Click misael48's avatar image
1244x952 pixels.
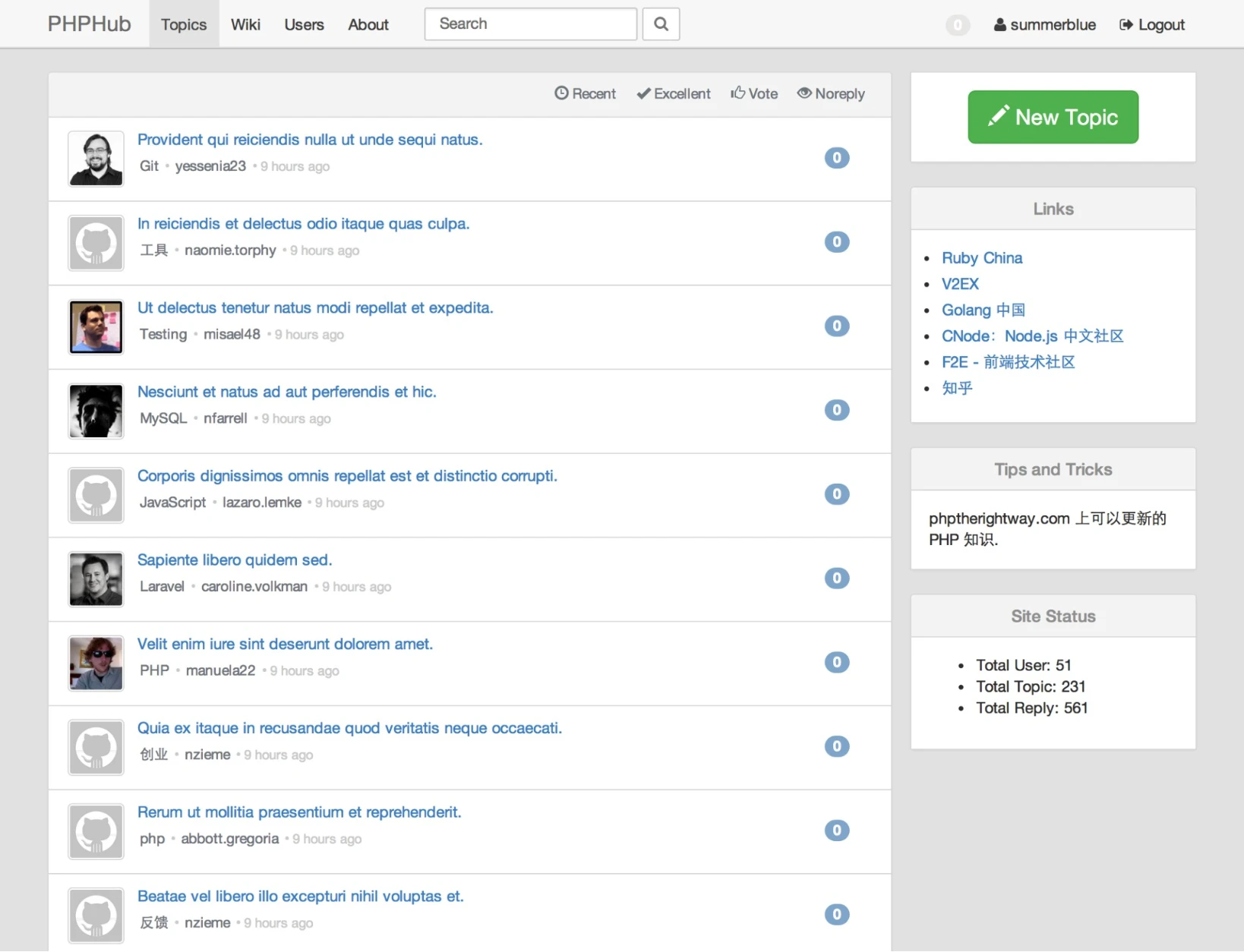[x=96, y=327]
